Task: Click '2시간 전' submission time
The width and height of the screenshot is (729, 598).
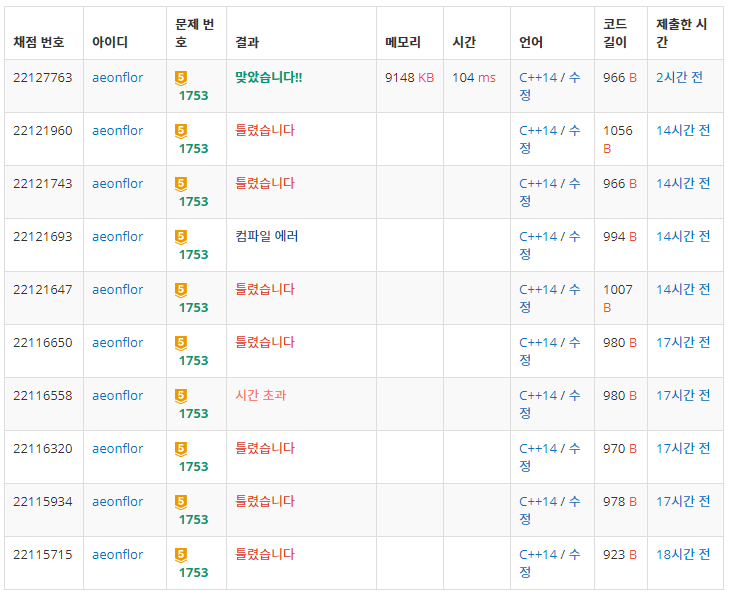Action: click(679, 78)
